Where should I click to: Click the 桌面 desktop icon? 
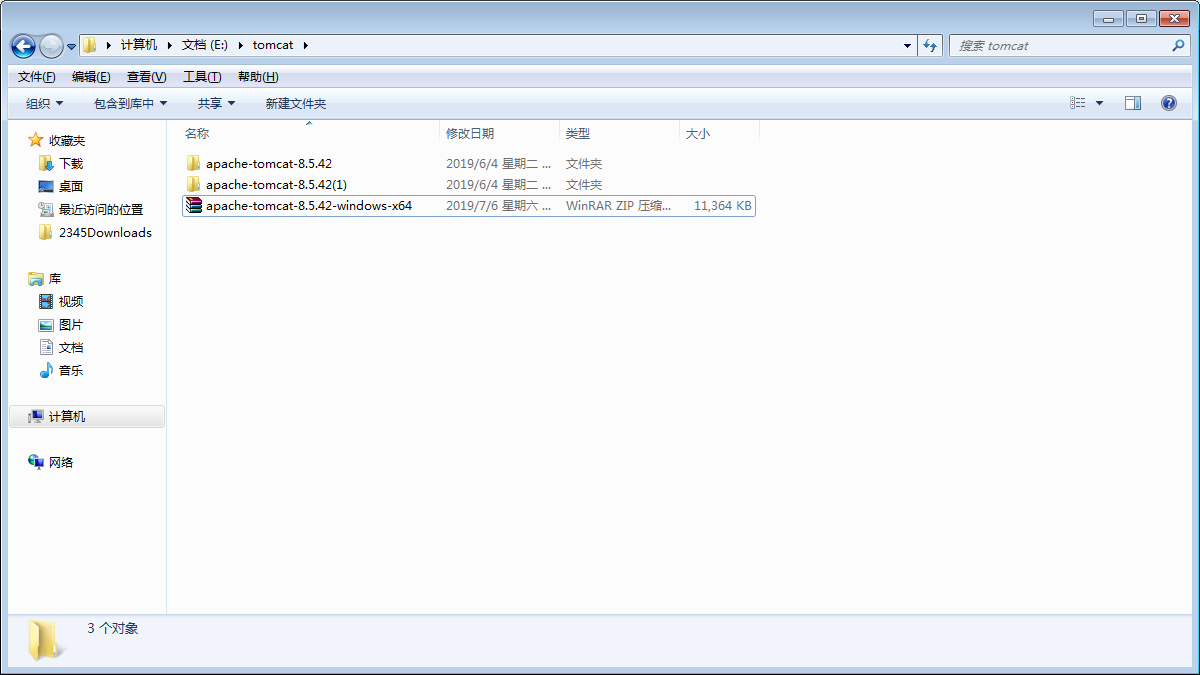point(45,186)
